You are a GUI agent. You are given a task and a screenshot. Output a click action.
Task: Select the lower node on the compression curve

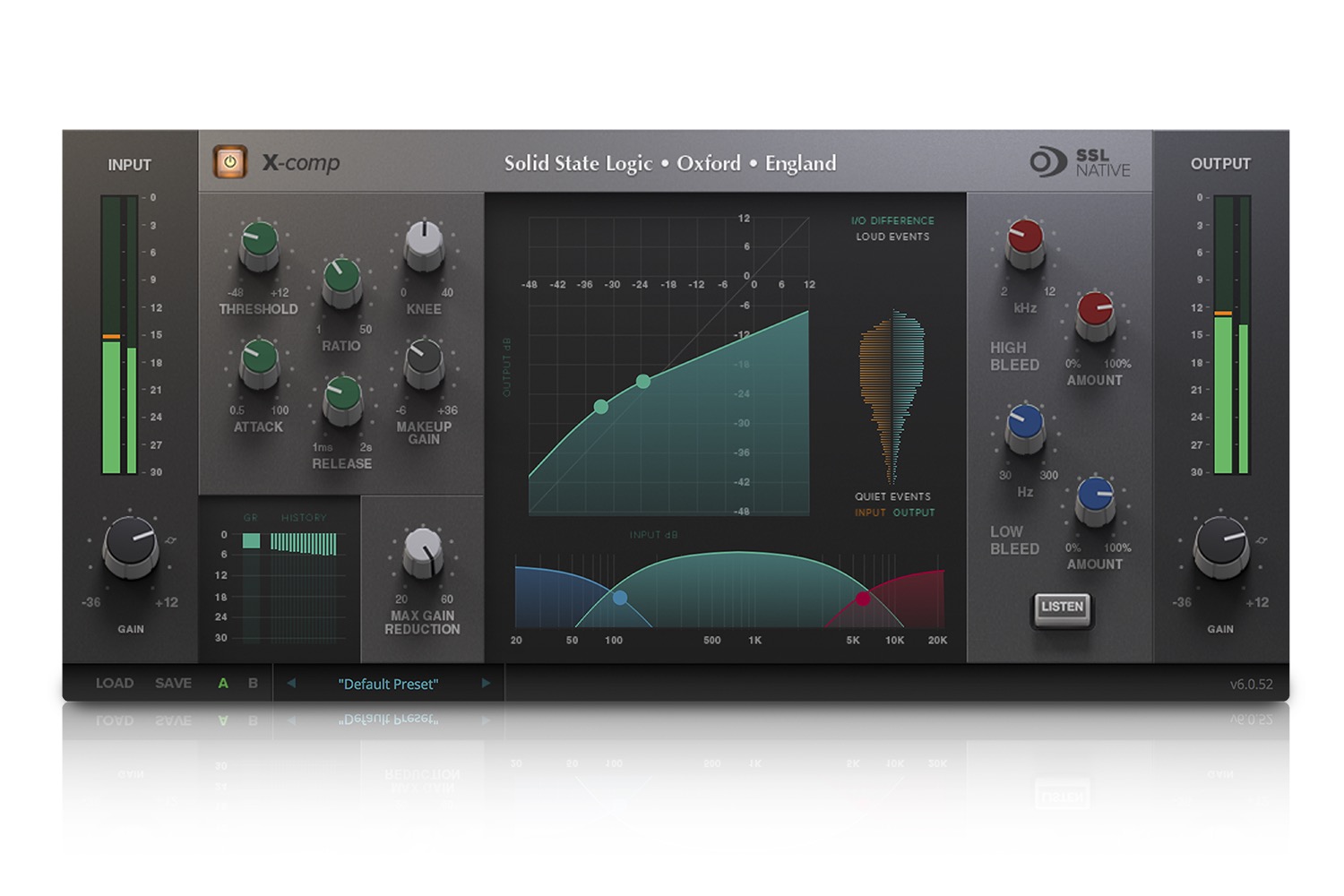tap(601, 407)
